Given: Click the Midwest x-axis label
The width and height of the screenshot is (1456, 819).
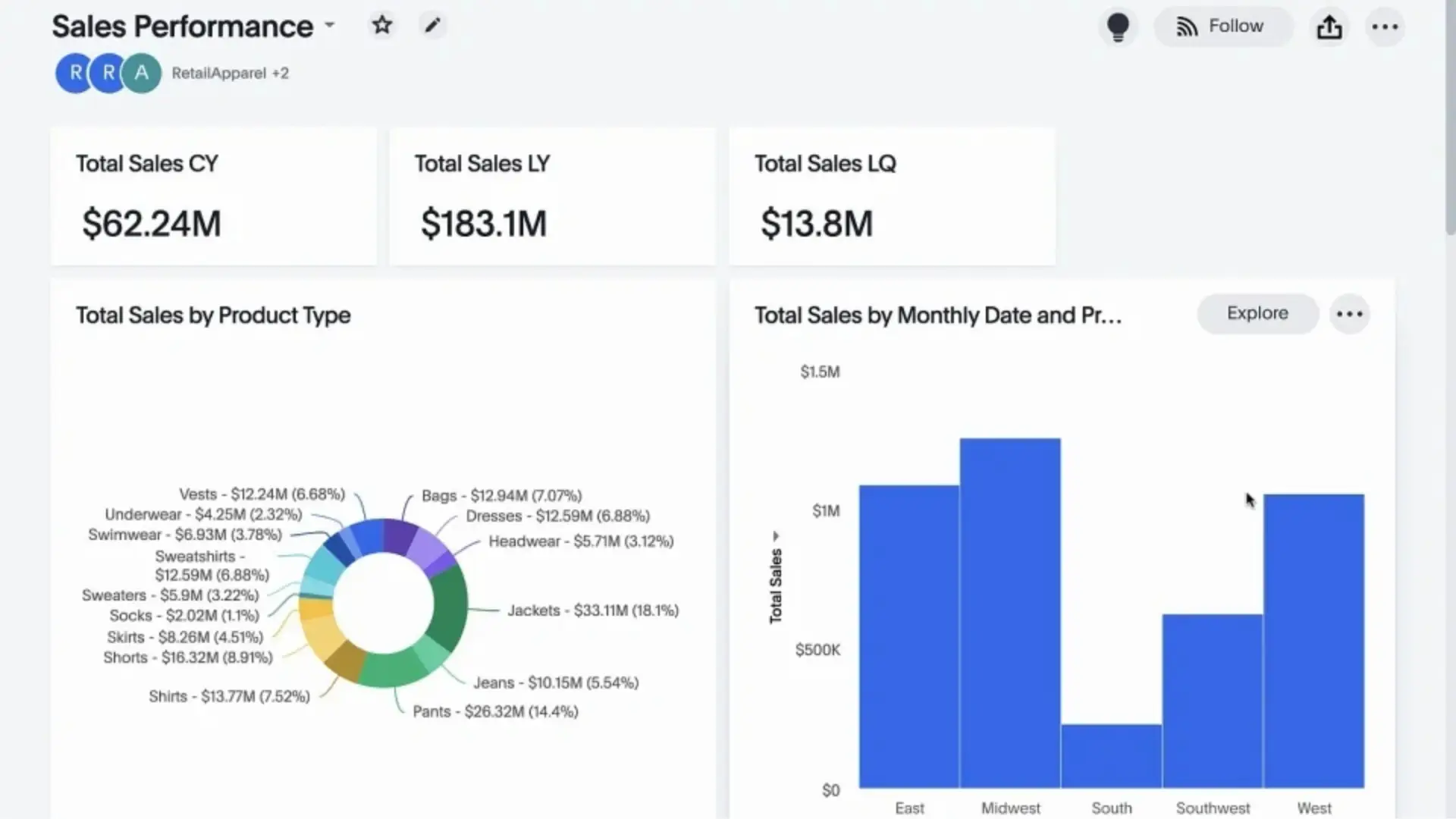Looking at the screenshot, I should click(1011, 808).
